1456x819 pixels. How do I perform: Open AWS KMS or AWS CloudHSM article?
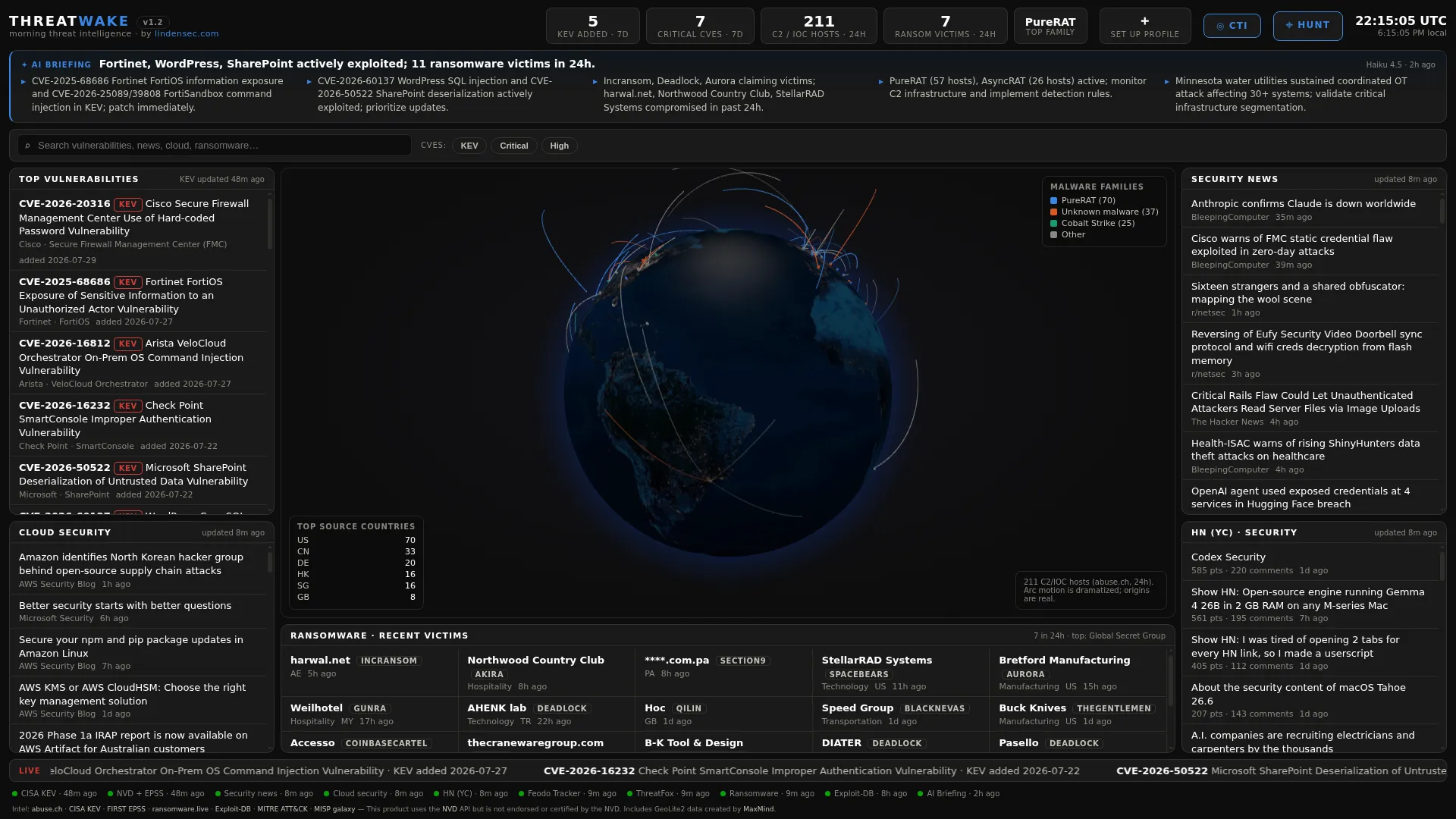[x=139, y=701]
